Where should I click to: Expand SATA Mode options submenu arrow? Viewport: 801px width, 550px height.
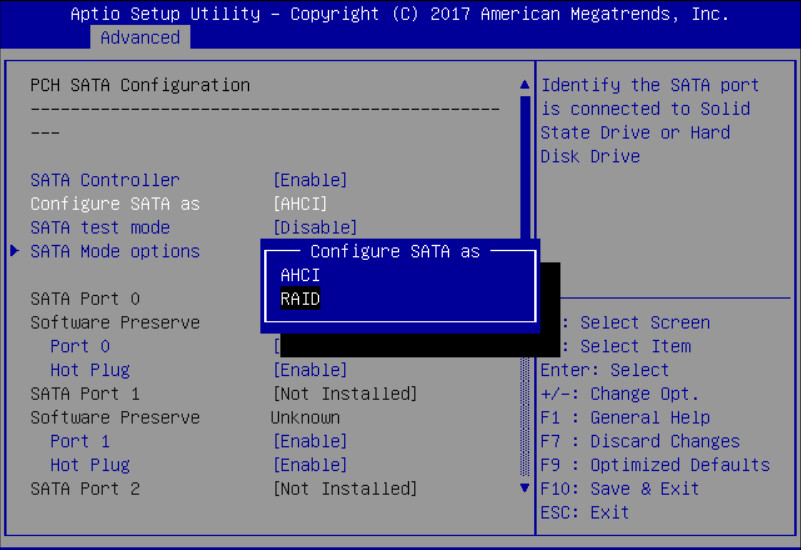14,251
